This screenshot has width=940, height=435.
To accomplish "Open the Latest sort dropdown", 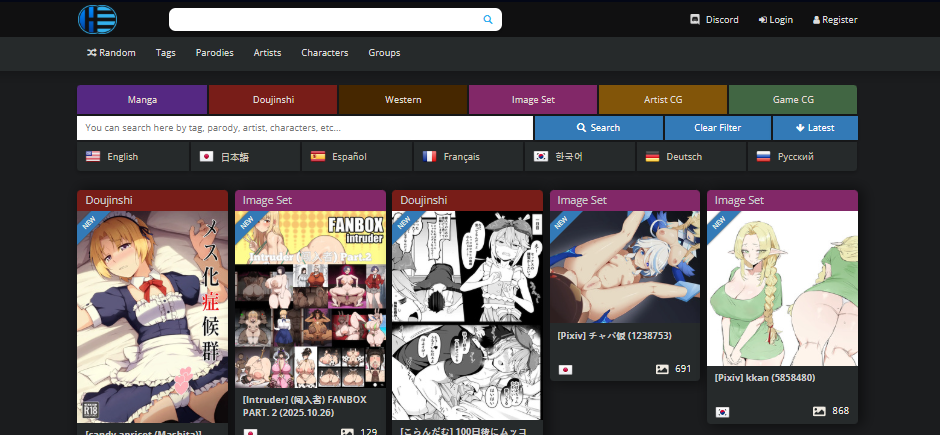I will pyautogui.click(x=815, y=128).
